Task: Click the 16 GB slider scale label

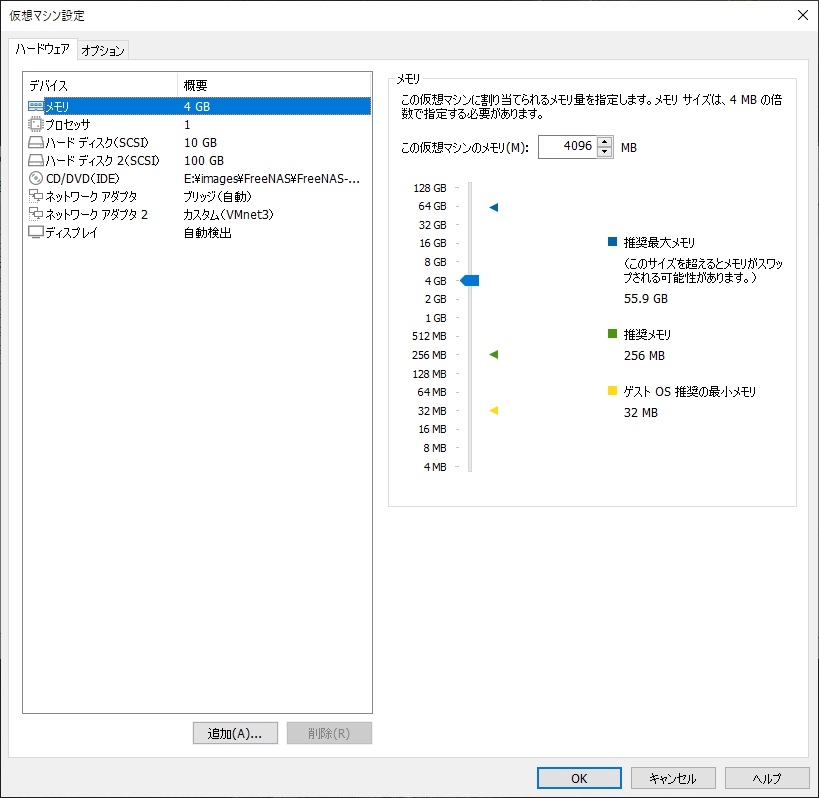Action: point(433,243)
